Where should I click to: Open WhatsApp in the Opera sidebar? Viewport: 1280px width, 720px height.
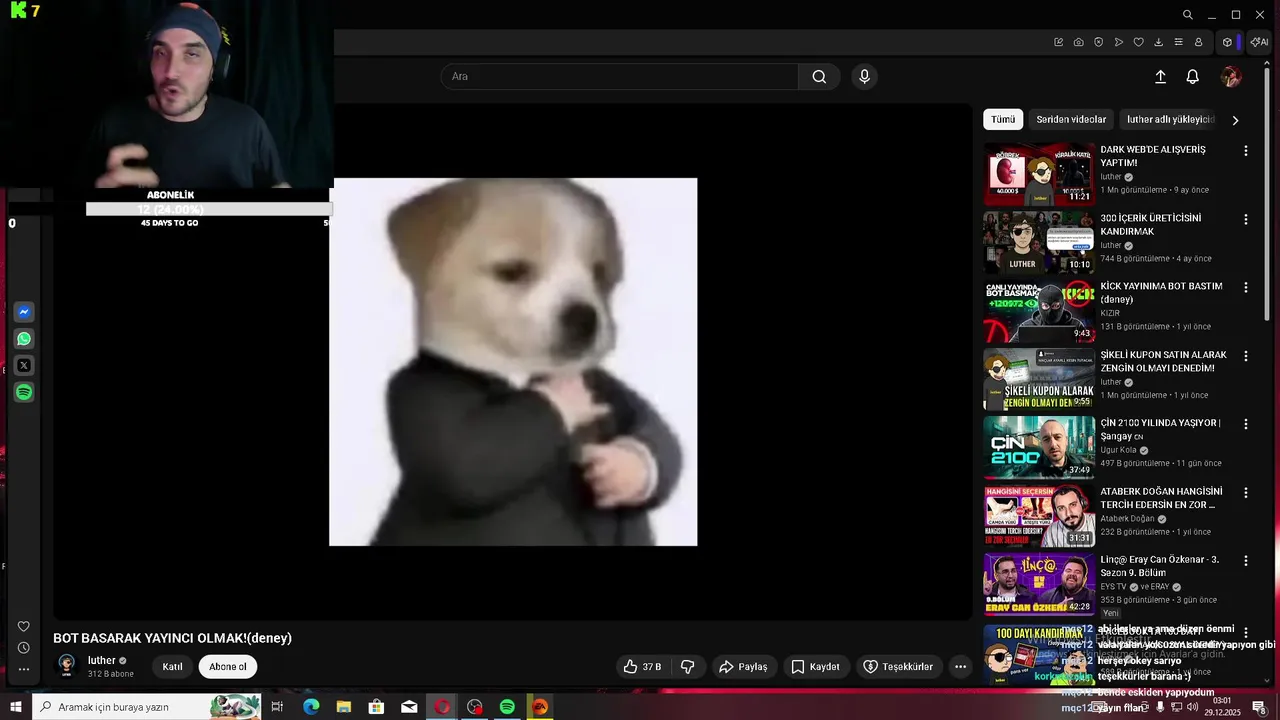click(24, 339)
